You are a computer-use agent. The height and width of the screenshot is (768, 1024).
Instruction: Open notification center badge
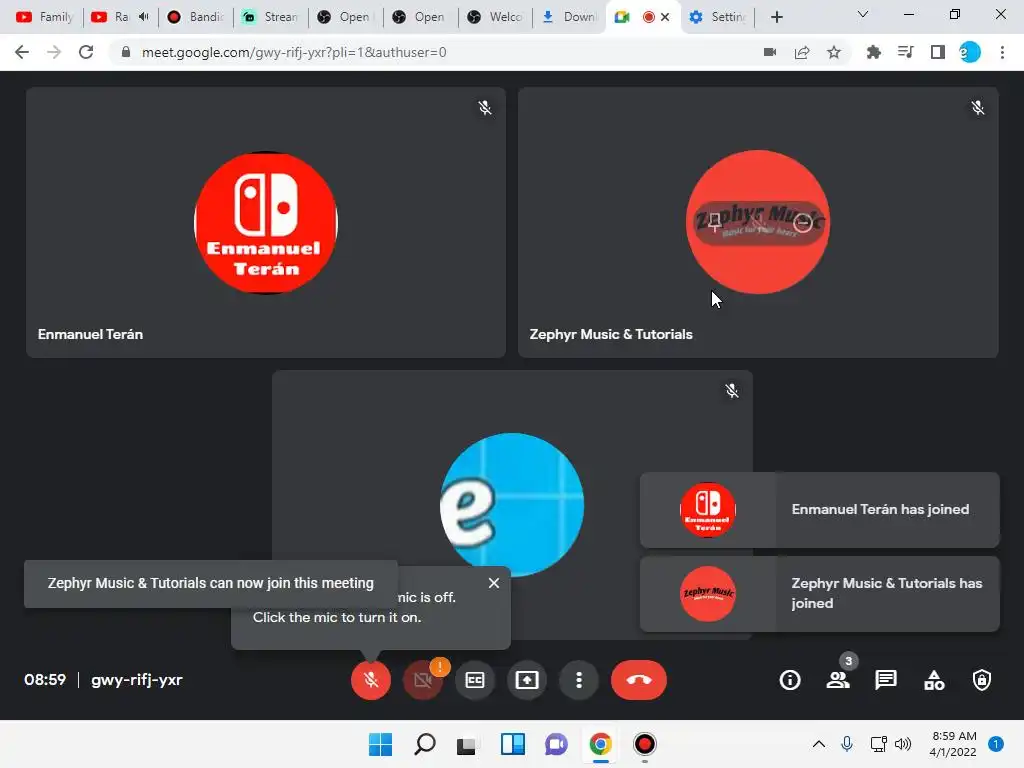(x=996, y=744)
